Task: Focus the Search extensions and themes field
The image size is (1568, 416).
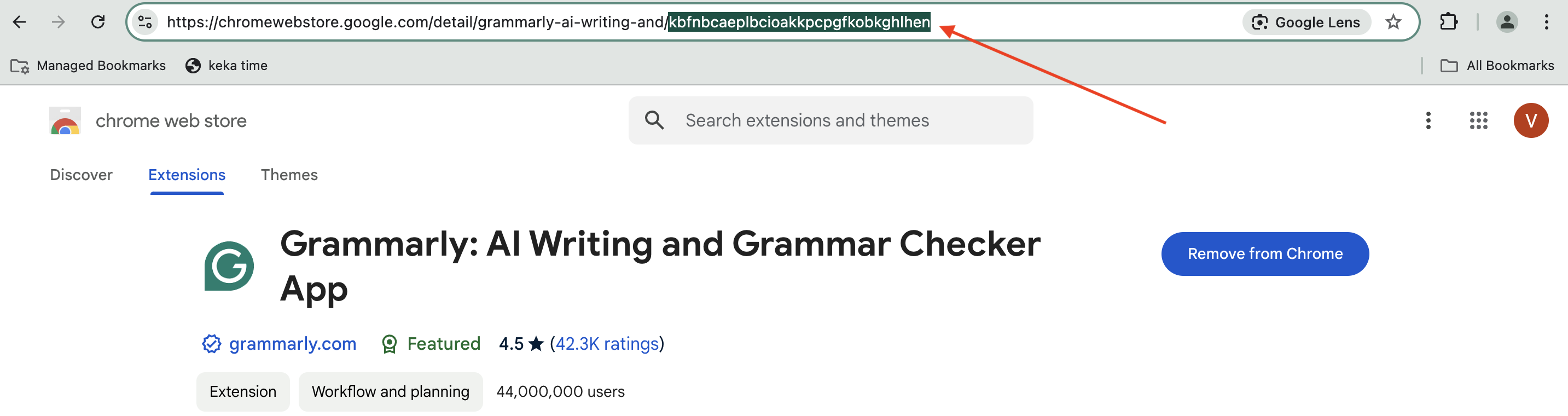Action: click(x=831, y=120)
